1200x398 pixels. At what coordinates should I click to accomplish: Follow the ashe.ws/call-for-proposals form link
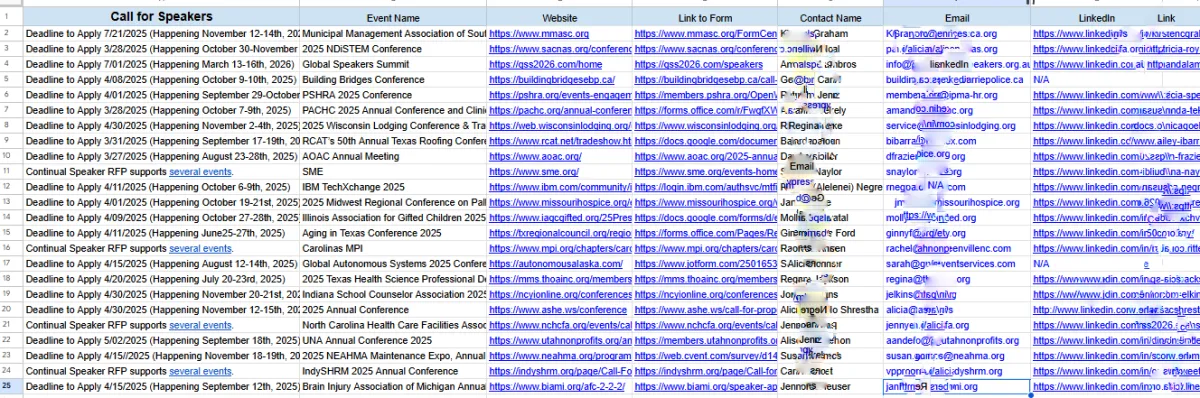click(x=706, y=309)
